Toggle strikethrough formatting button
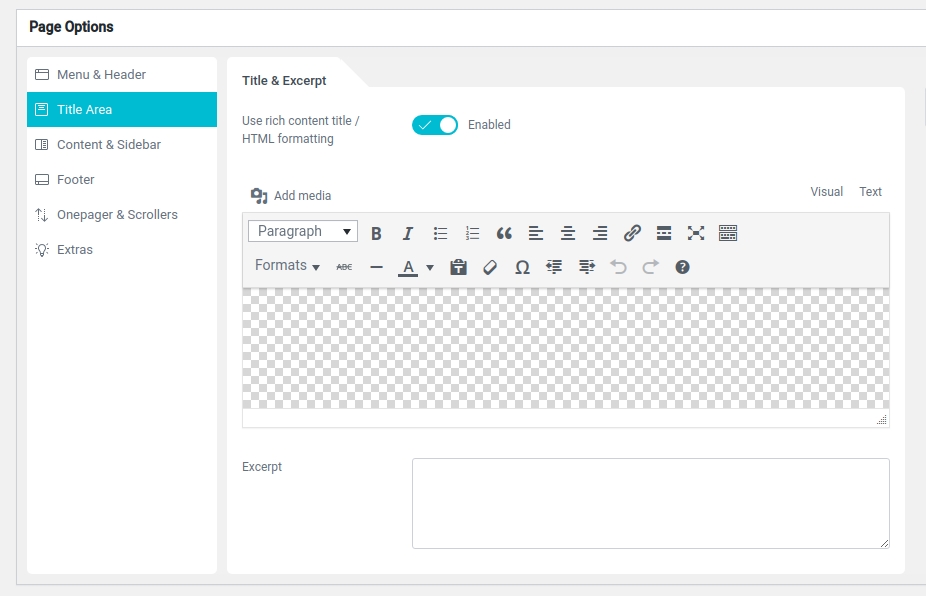926x596 pixels. 344,267
